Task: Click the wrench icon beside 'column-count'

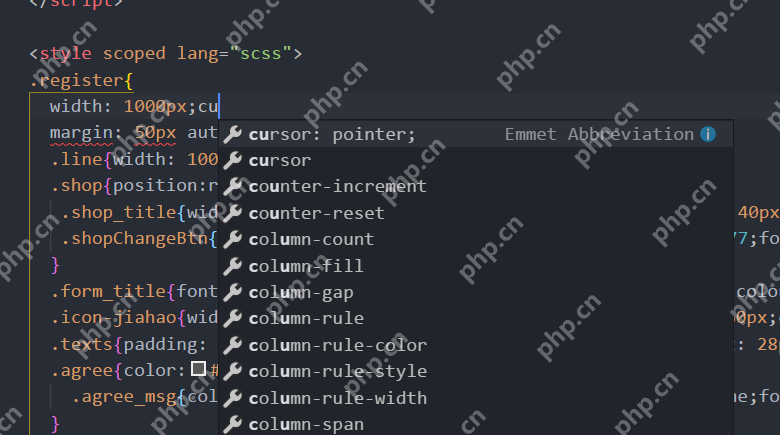Action: (x=232, y=239)
